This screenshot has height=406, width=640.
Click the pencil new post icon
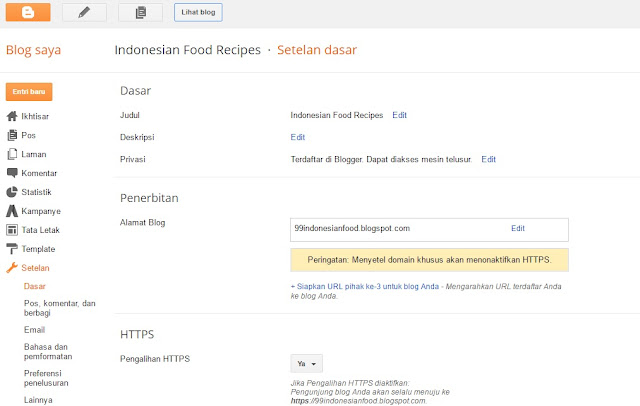point(84,12)
